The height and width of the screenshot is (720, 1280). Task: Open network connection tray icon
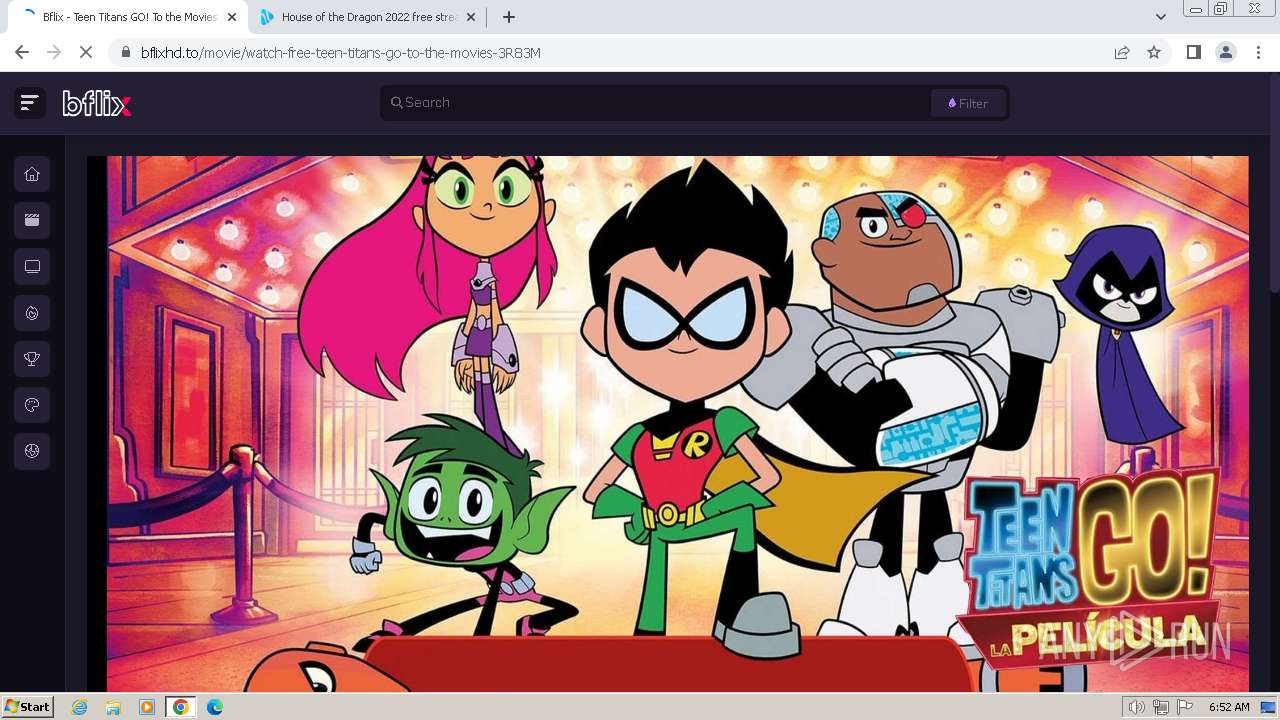(x=1161, y=707)
